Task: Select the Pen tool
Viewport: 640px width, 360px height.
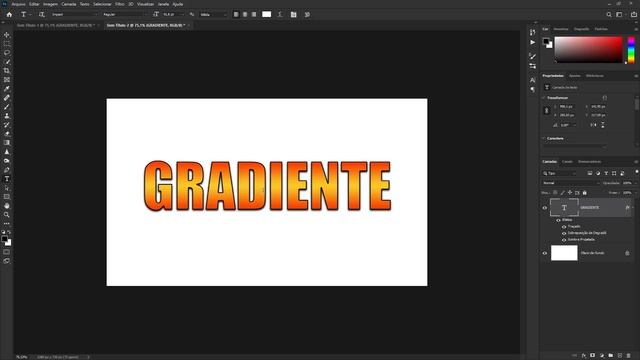Action: (7, 170)
